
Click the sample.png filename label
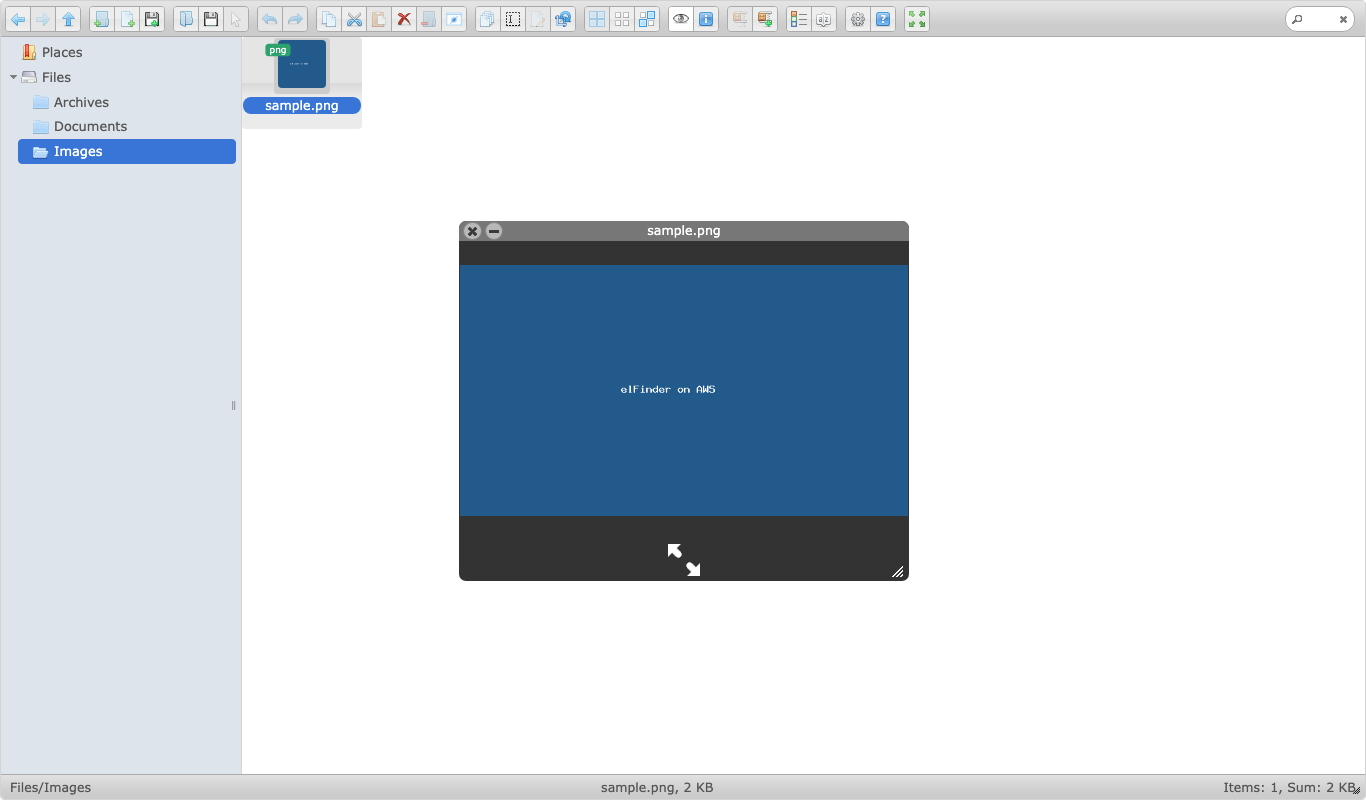coord(302,105)
